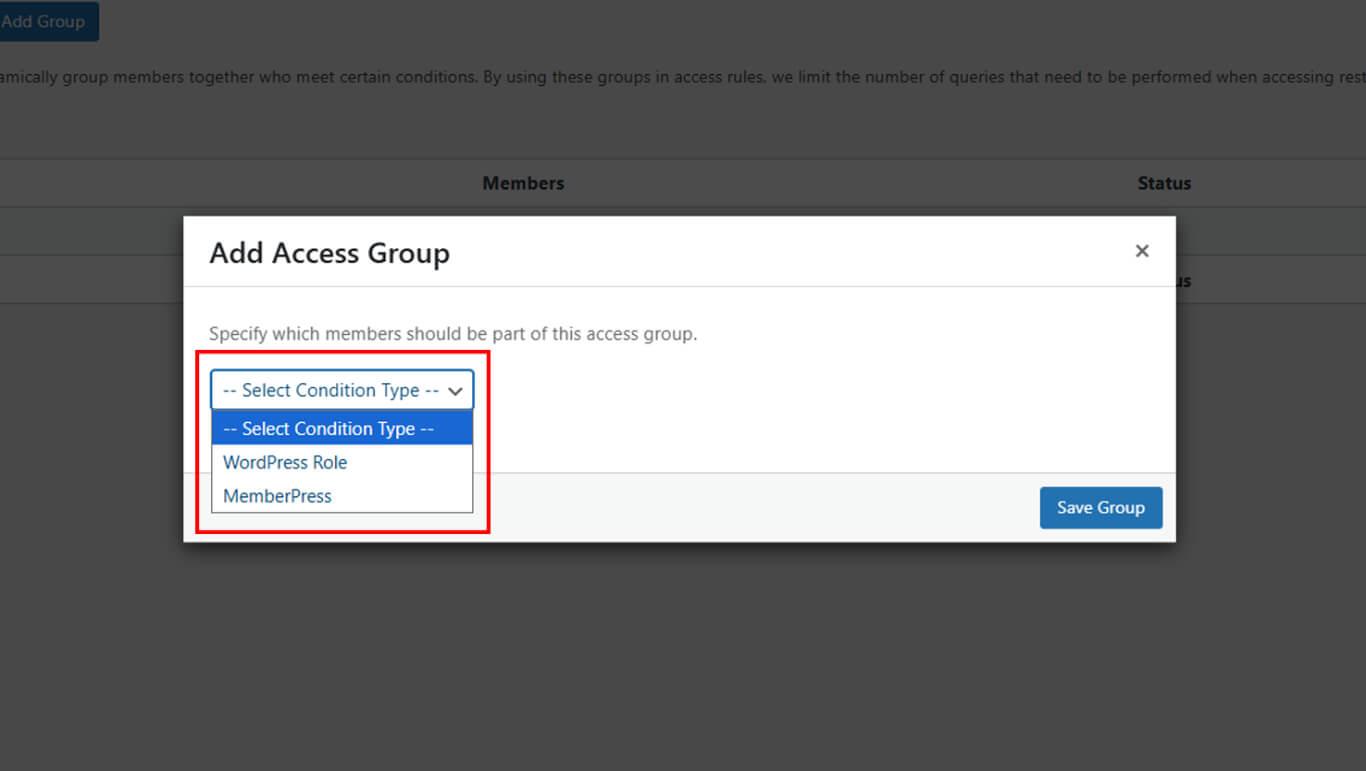The width and height of the screenshot is (1366, 771).
Task: Click the Status column header
Action: point(1164,183)
